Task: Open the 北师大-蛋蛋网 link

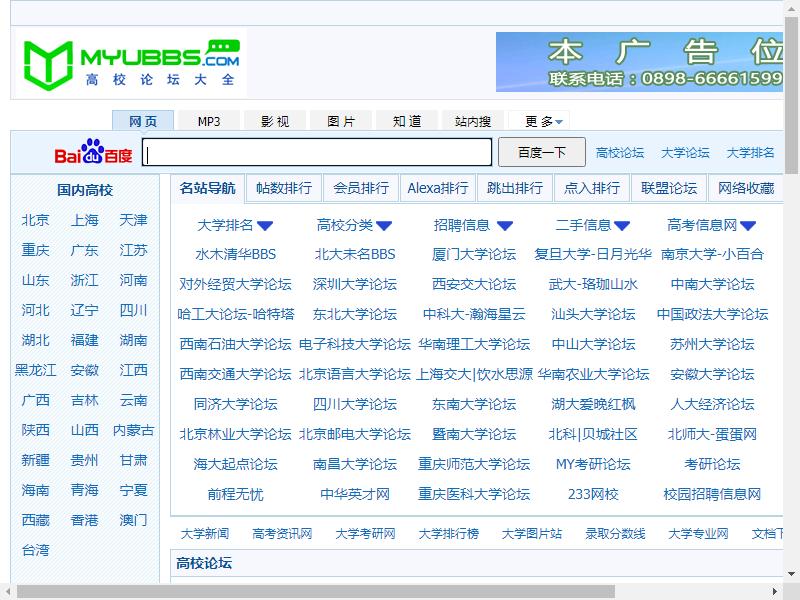Action: coord(712,435)
